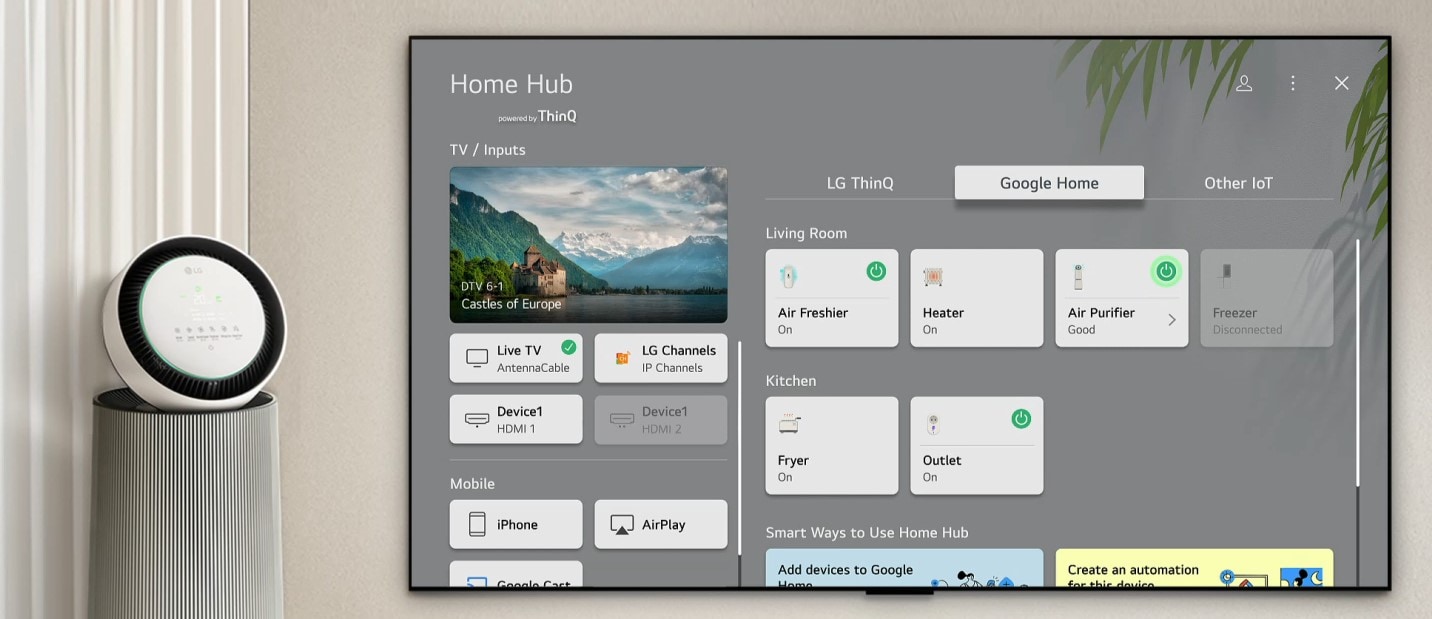
Task: Select the disconnected Freezer card
Action: coord(1267,298)
